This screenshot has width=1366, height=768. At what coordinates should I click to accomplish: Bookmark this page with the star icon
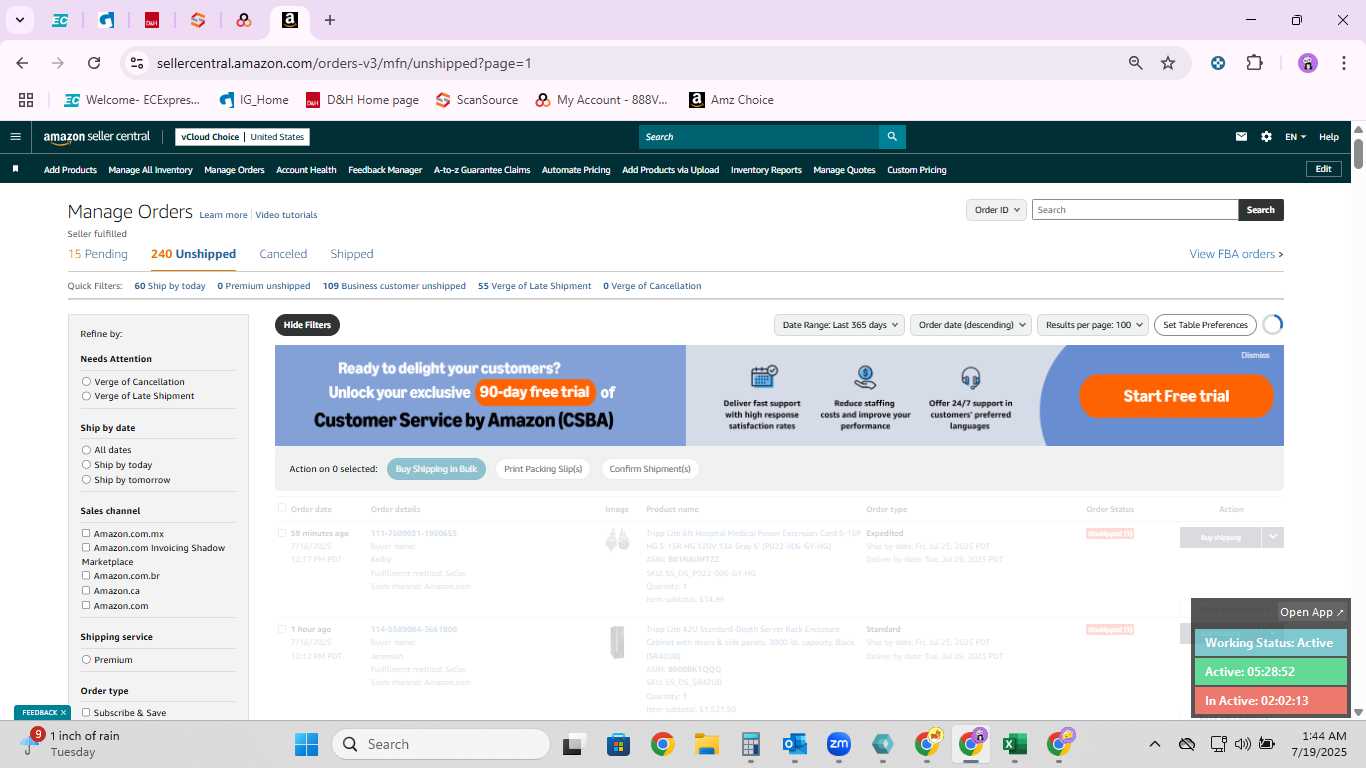[1168, 63]
